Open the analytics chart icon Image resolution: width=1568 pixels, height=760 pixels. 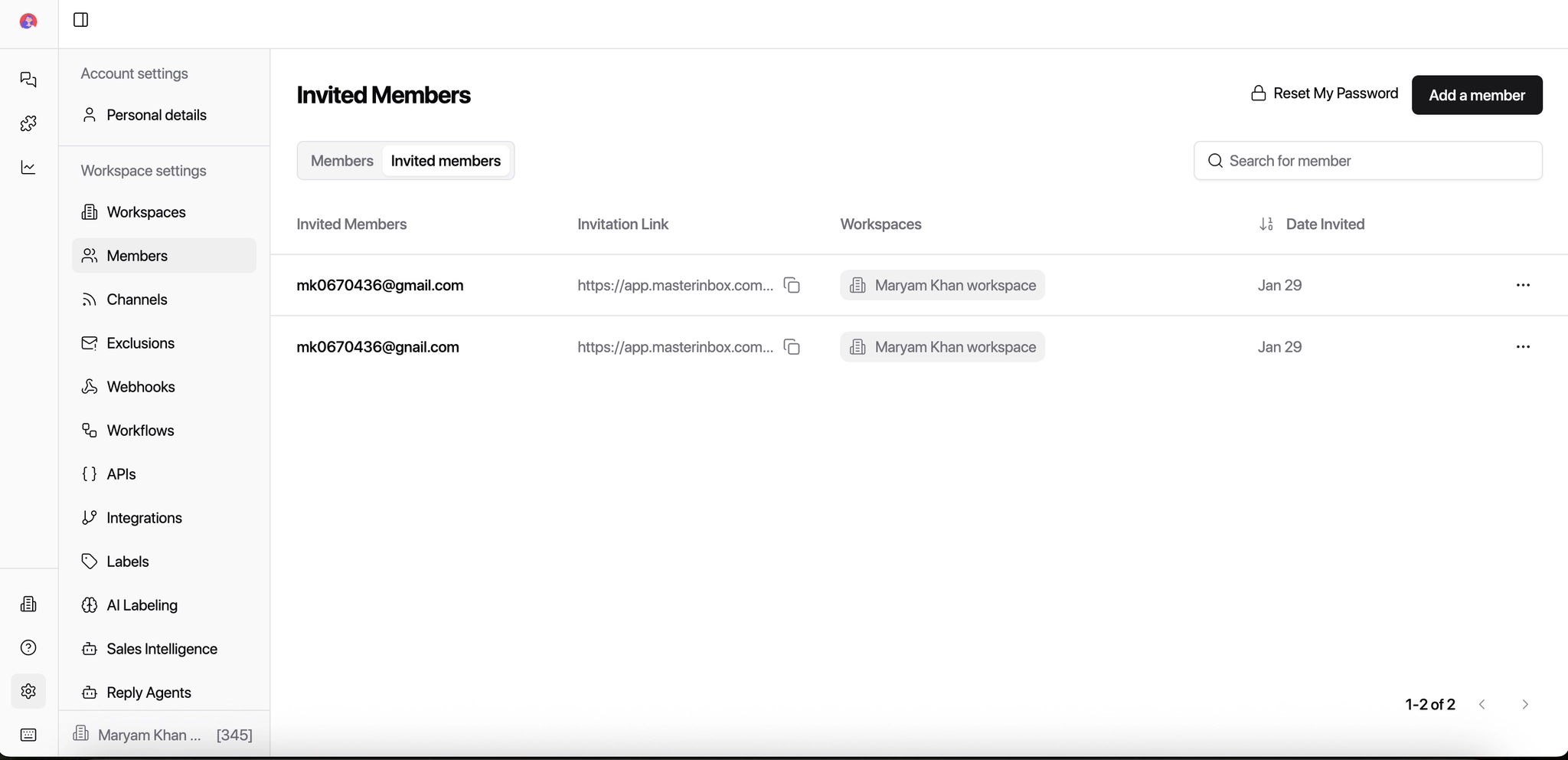click(28, 167)
